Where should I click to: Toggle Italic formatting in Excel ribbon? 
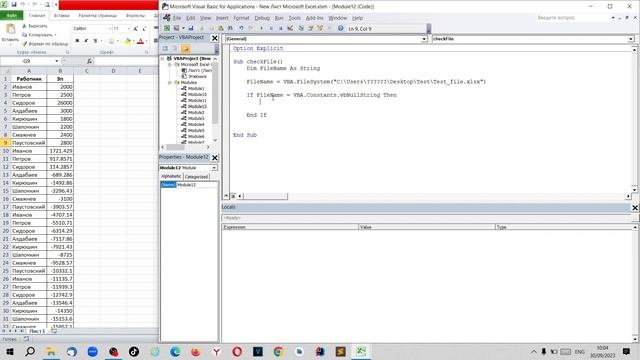(x=86, y=41)
